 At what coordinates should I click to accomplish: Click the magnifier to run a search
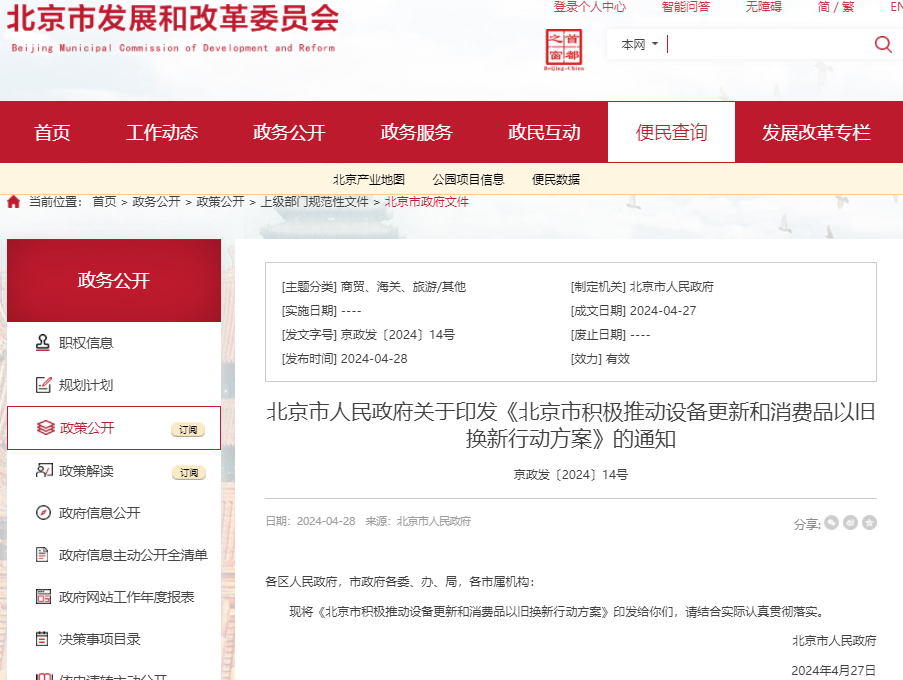[882, 44]
